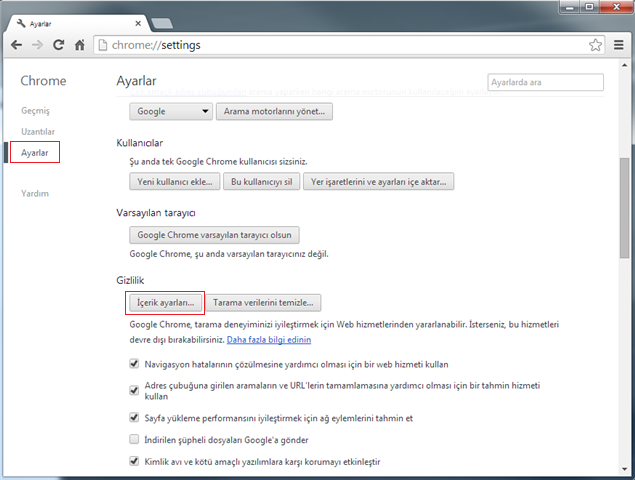Click Tarama verilerini temizle button
This screenshot has width=635, height=480.
coord(263,303)
